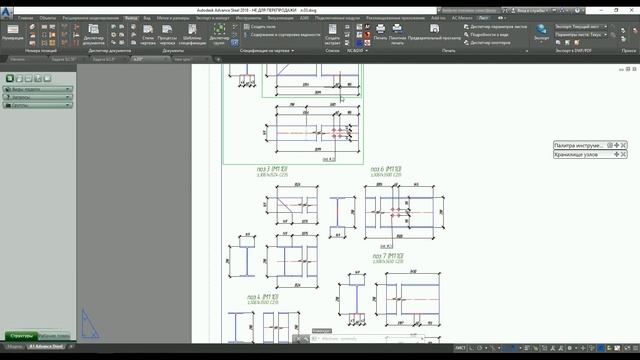Viewport: 640px width, 360px height.
Task: Click the Экспорт globe icon
Action: (542, 32)
